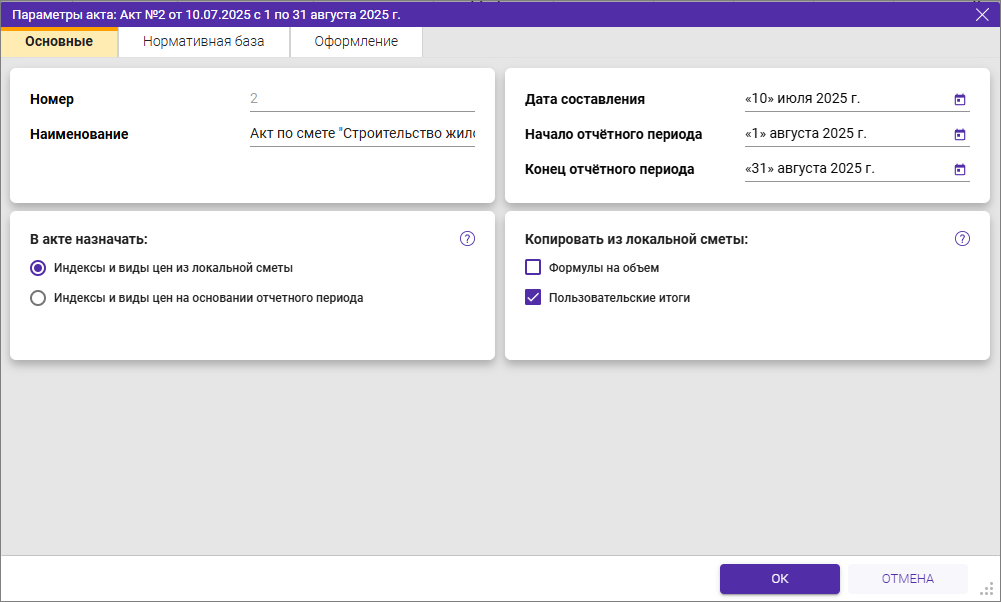Edit the Наименование text field
1001x602 pixels.
361,134
